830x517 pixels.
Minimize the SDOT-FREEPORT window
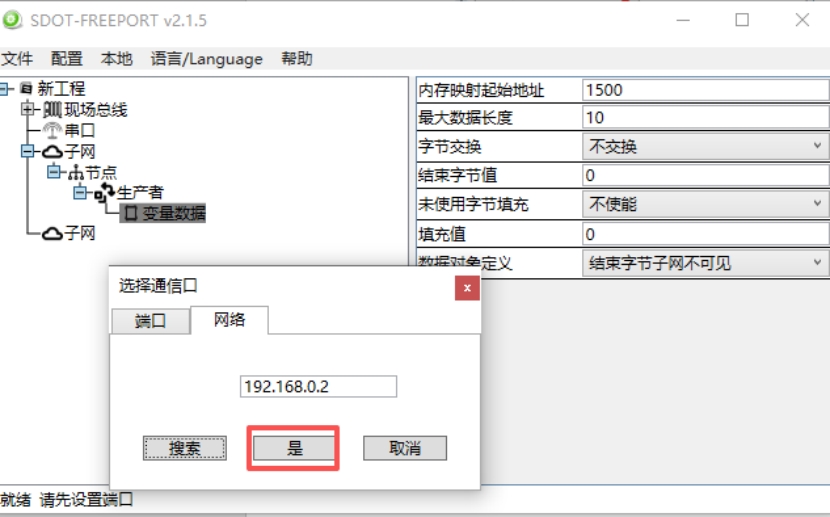click(x=683, y=20)
